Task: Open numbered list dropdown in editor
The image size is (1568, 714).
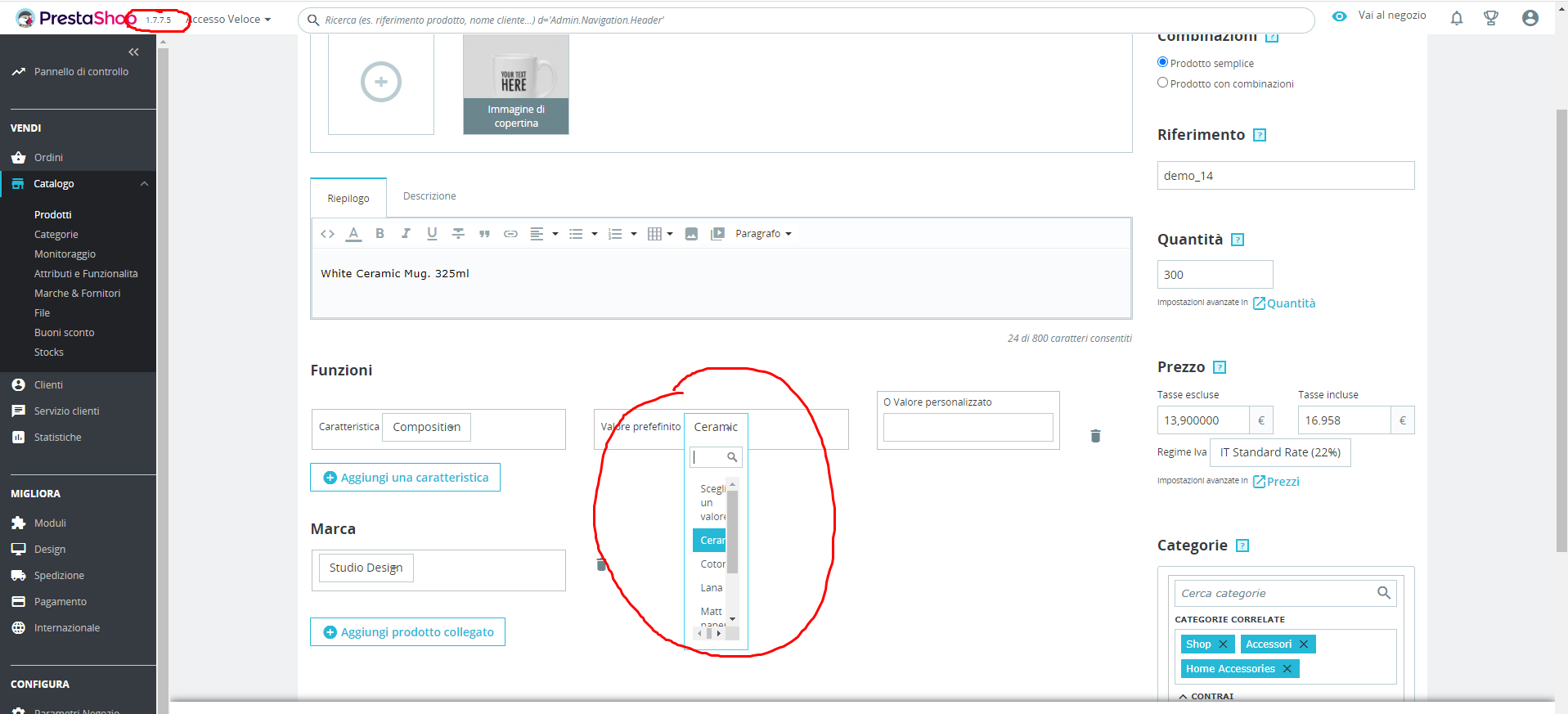Action: pyautogui.click(x=622, y=234)
